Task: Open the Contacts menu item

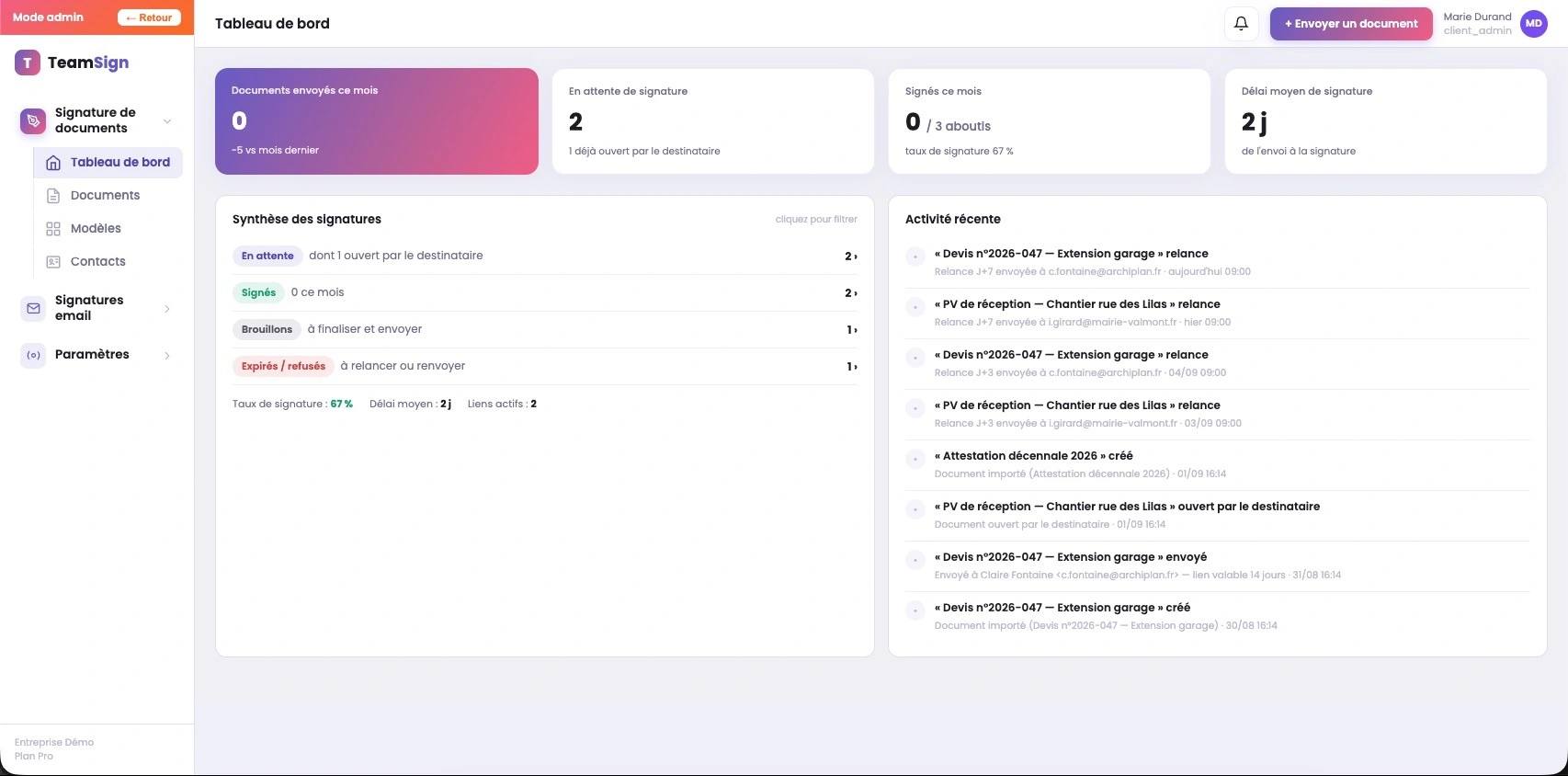Action: coord(108,262)
